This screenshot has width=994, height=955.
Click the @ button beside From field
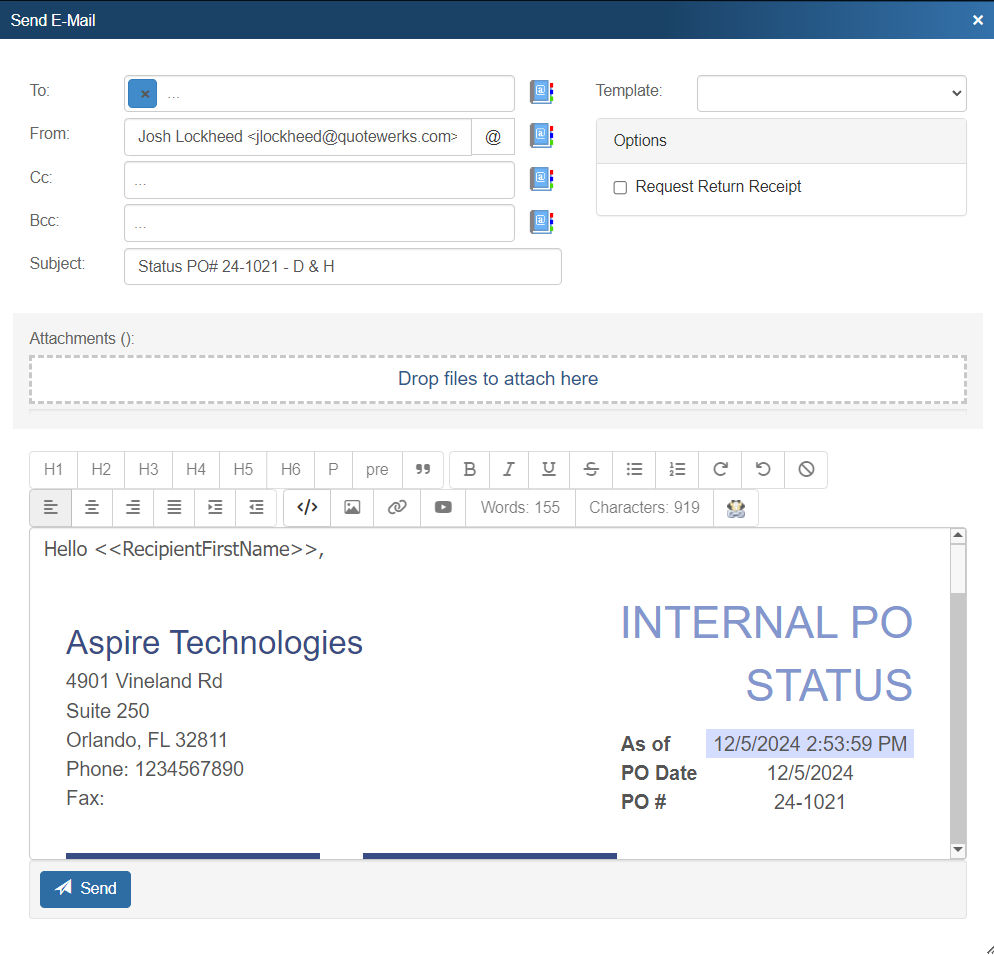[x=493, y=137]
